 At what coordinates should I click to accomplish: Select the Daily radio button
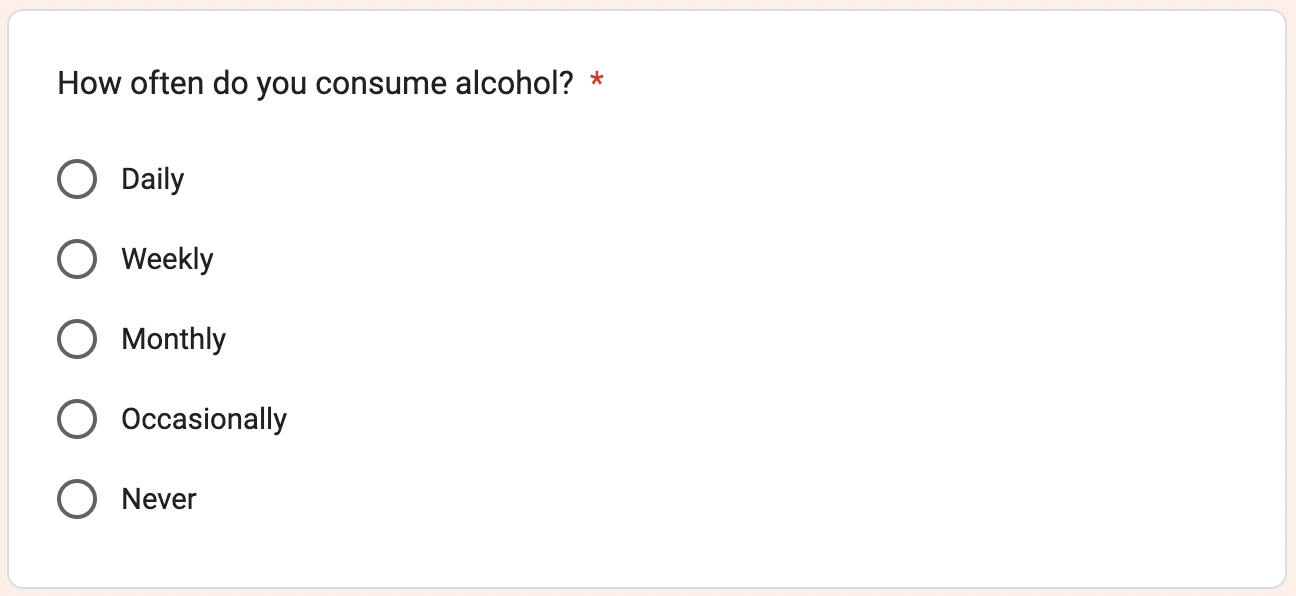tap(77, 180)
